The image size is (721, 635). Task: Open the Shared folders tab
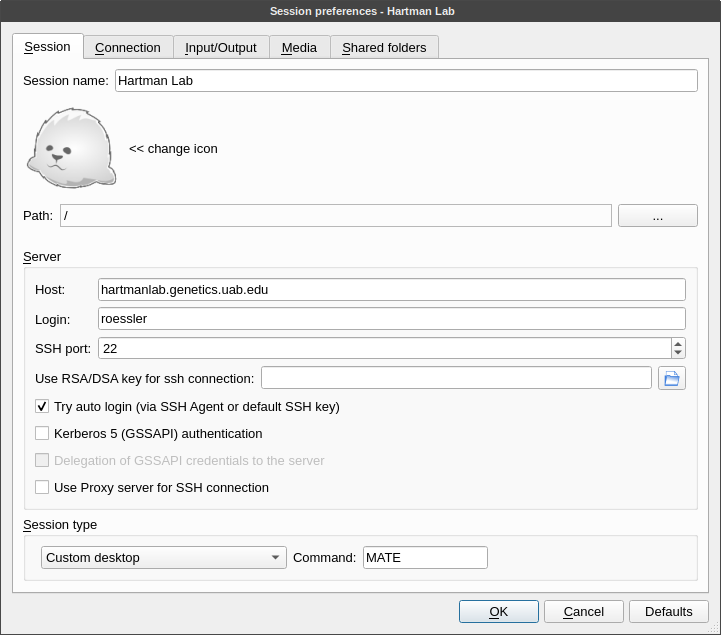pos(384,47)
